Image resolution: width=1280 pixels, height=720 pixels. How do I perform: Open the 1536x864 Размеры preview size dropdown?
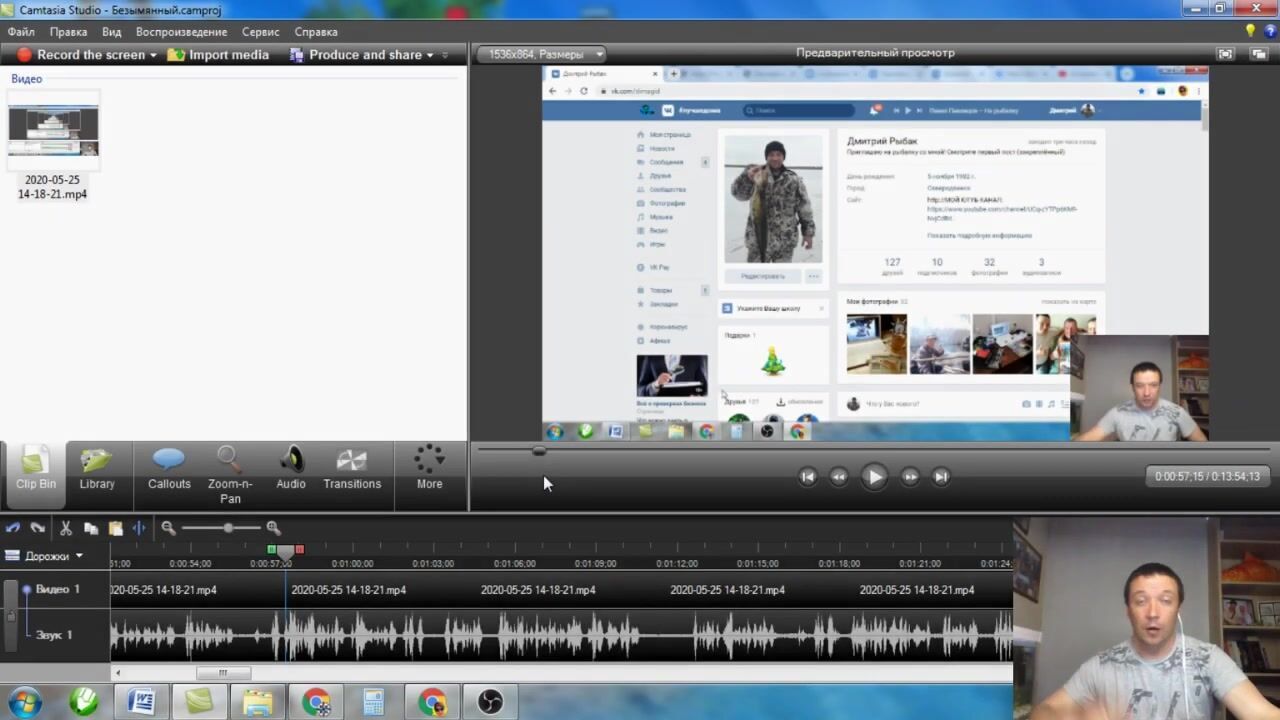click(x=542, y=54)
